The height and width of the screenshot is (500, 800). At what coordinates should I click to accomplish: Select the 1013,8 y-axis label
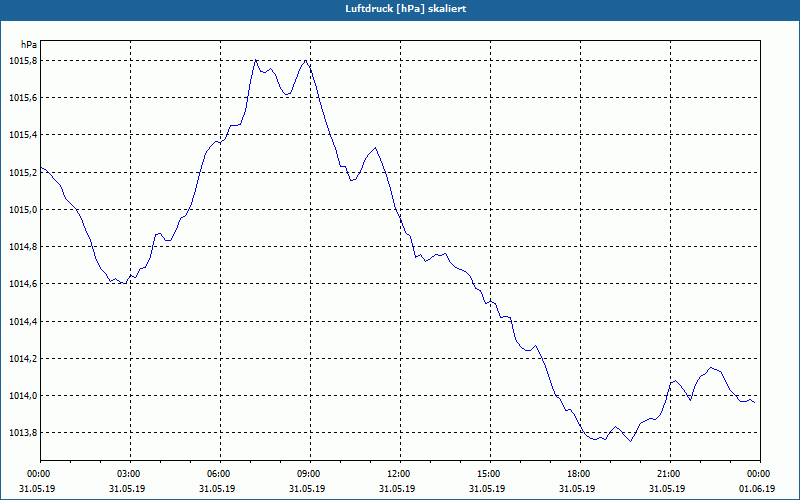(23, 433)
